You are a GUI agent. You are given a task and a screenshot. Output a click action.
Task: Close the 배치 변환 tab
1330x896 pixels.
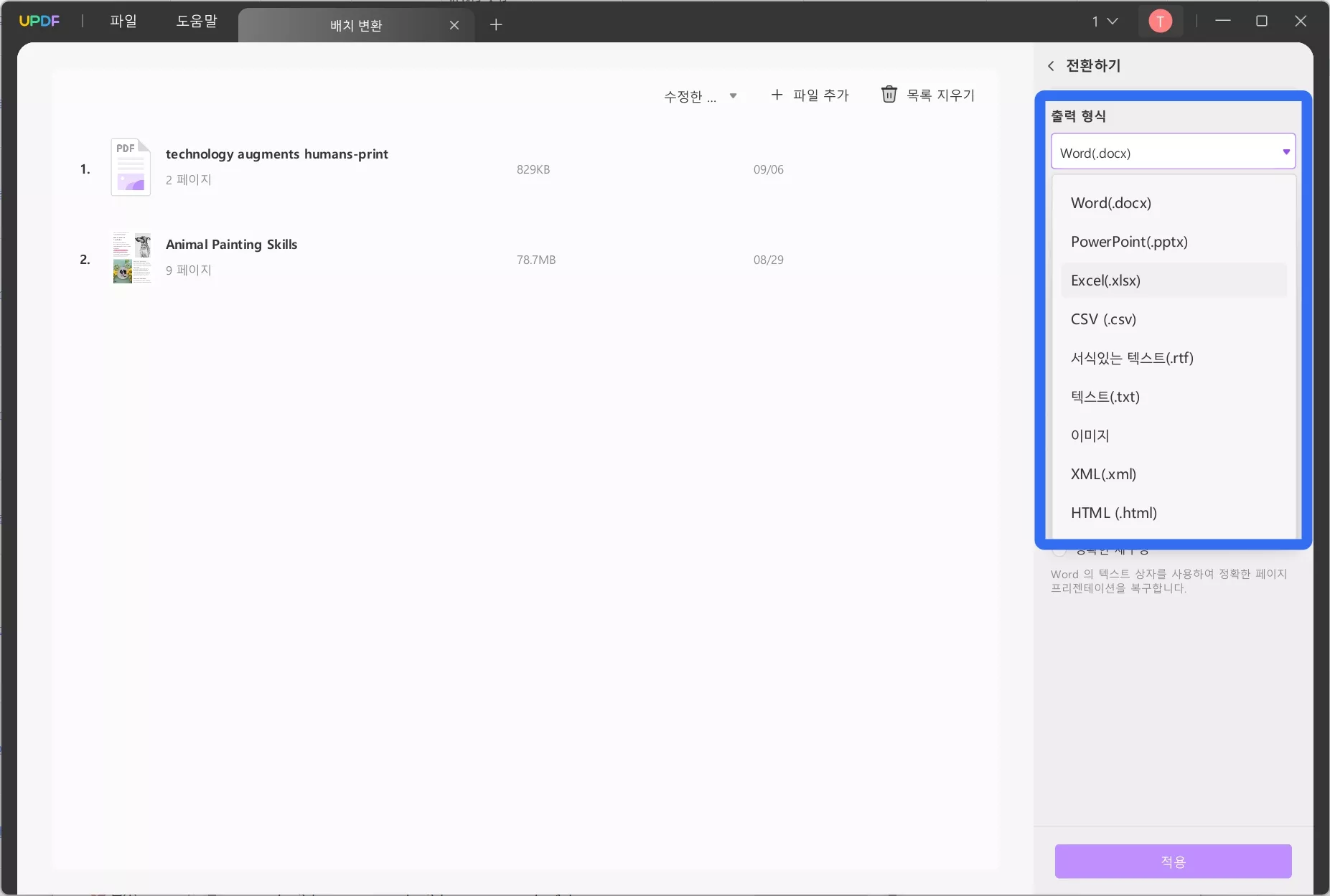454,25
